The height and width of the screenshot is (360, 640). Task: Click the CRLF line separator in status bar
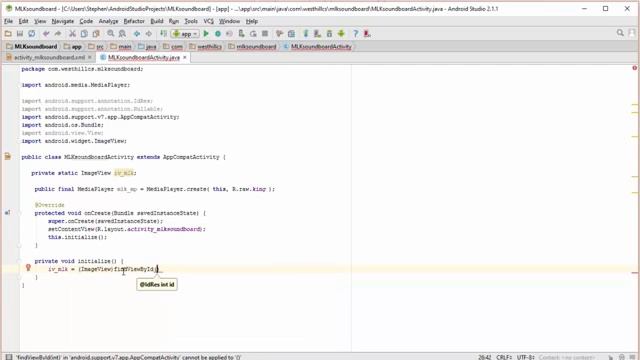(504, 357)
